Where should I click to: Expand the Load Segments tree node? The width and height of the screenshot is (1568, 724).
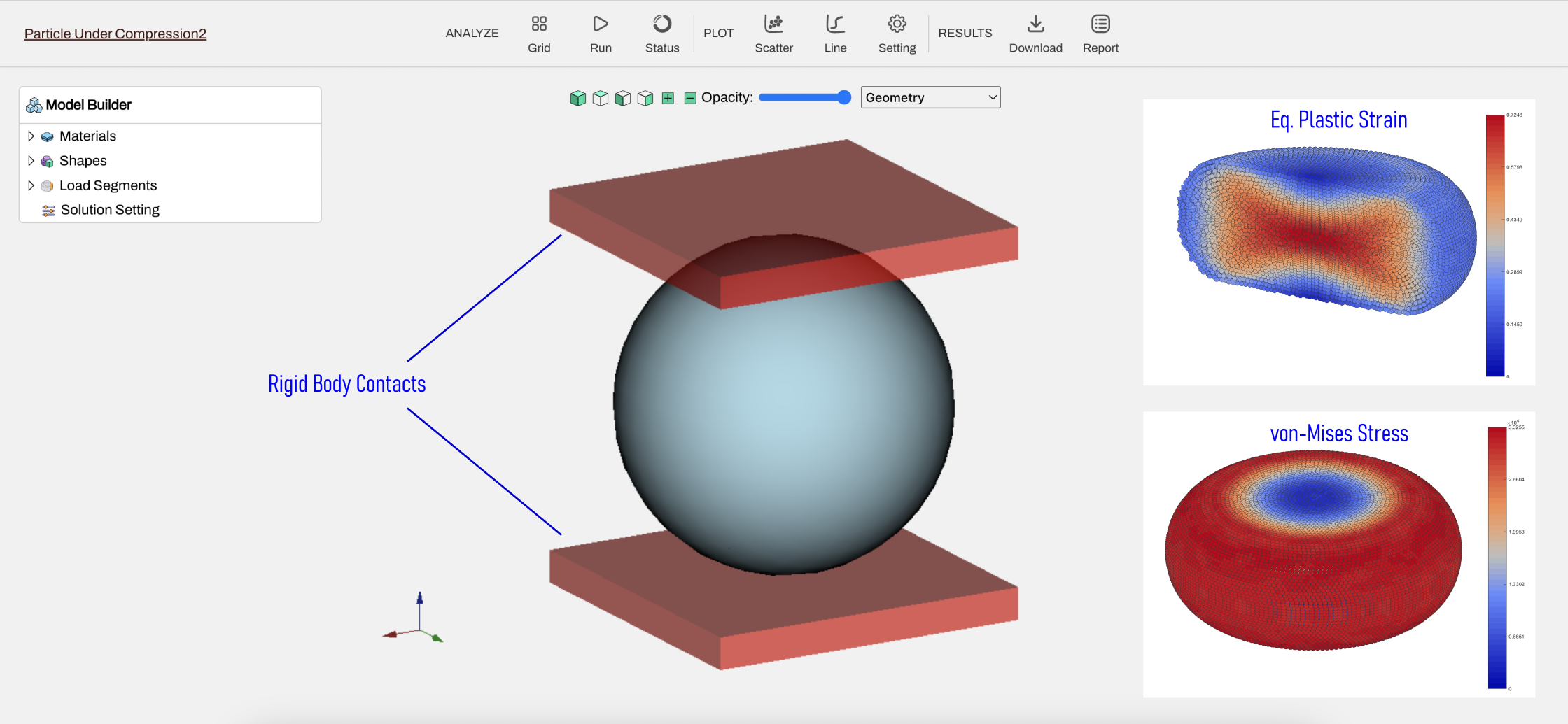[x=31, y=185]
